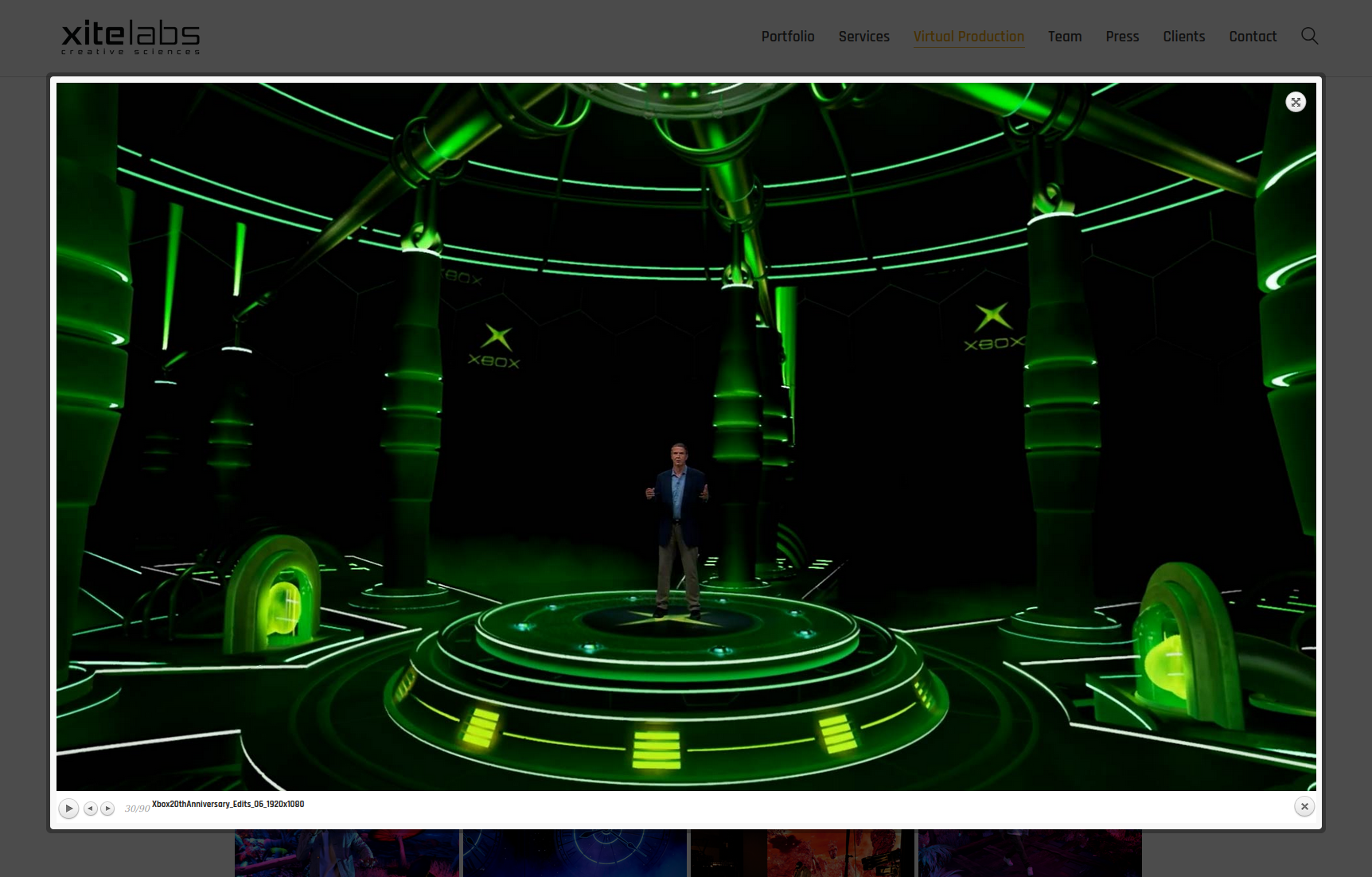Open the Contact page link
This screenshot has height=877, width=1372.
1253,37
